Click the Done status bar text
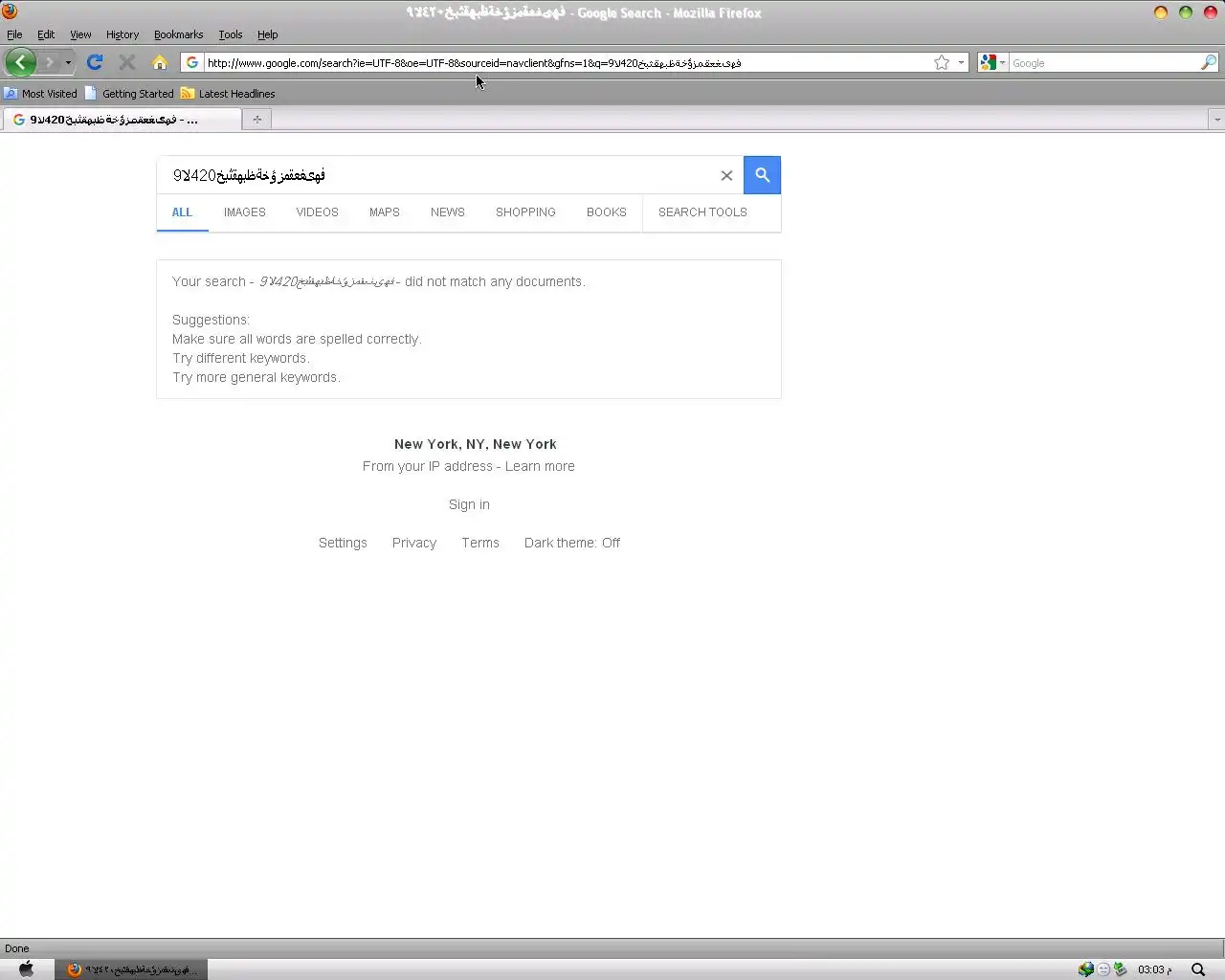 17,948
